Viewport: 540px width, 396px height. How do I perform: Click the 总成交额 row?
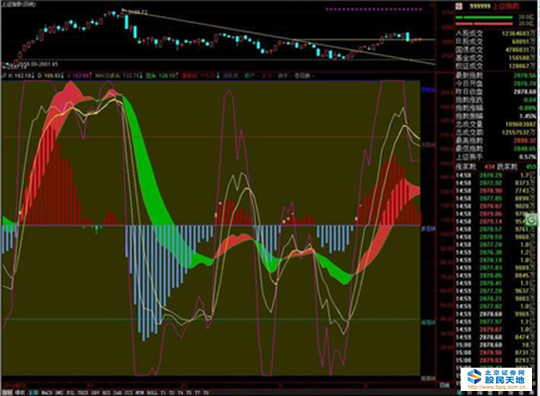(x=496, y=132)
